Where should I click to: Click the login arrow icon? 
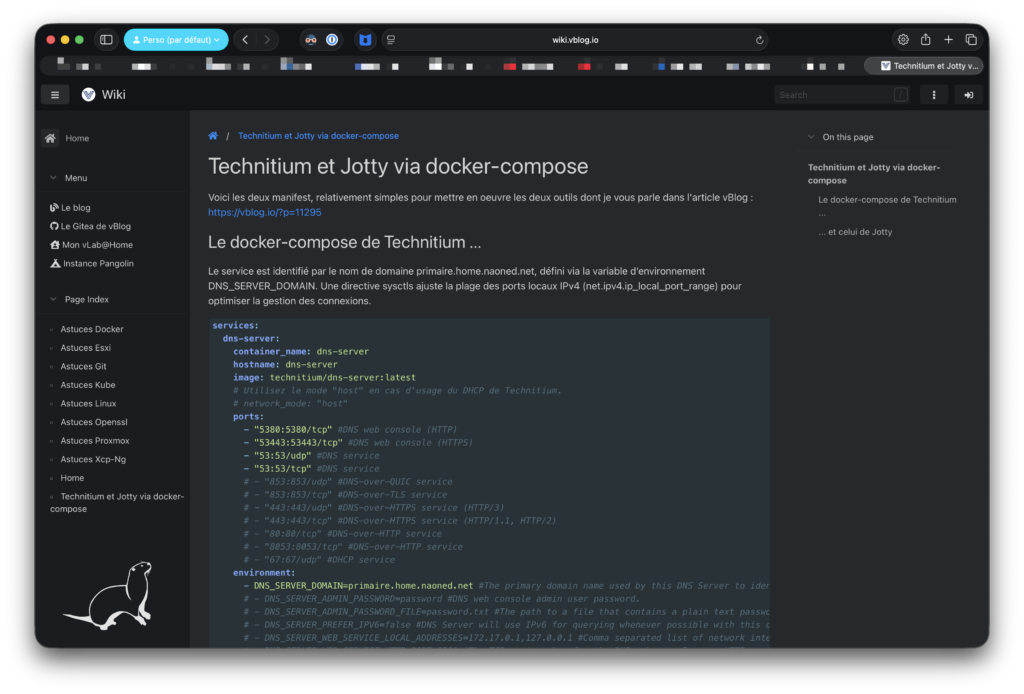click(968, 95)
